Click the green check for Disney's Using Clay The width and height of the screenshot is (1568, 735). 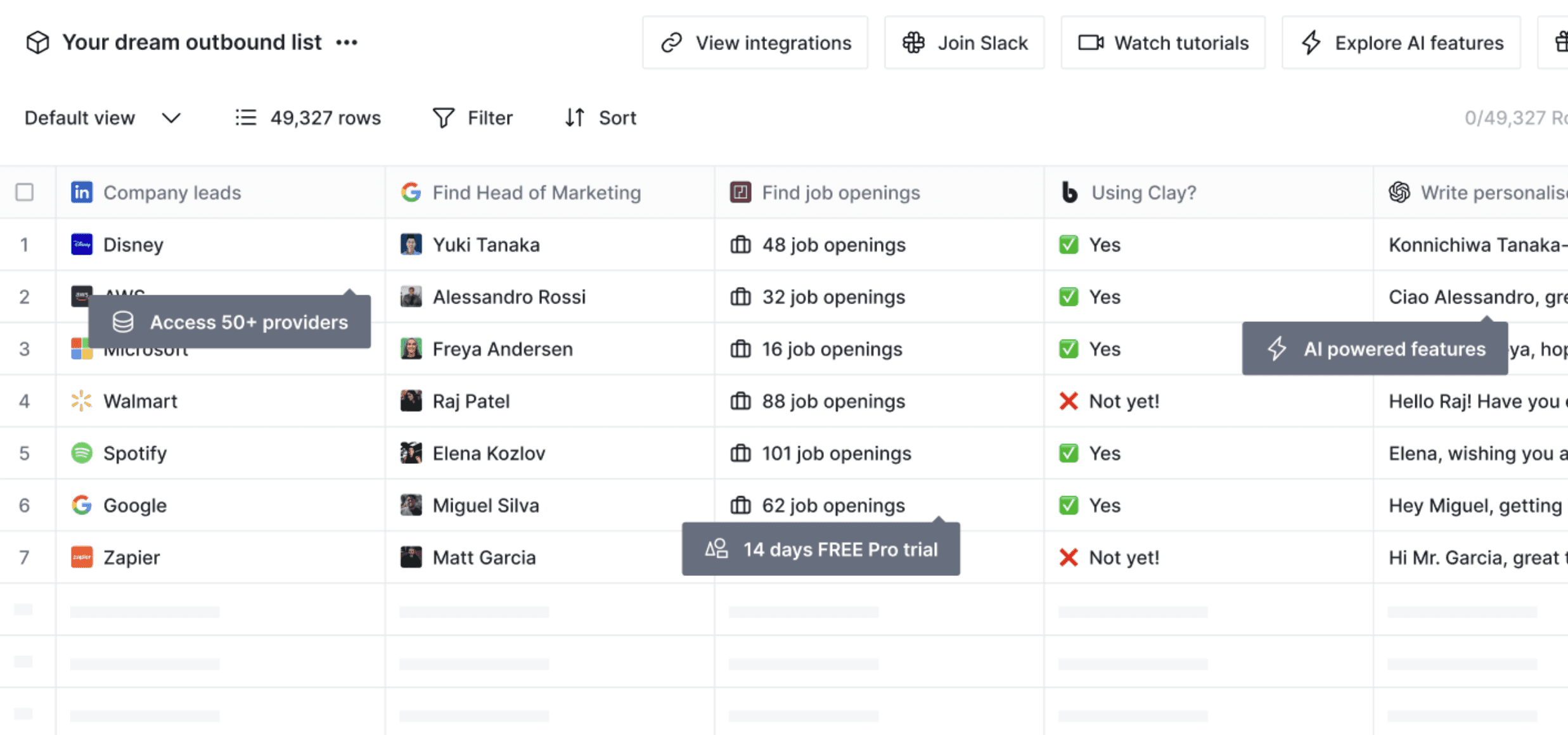tap(1069, 245)
